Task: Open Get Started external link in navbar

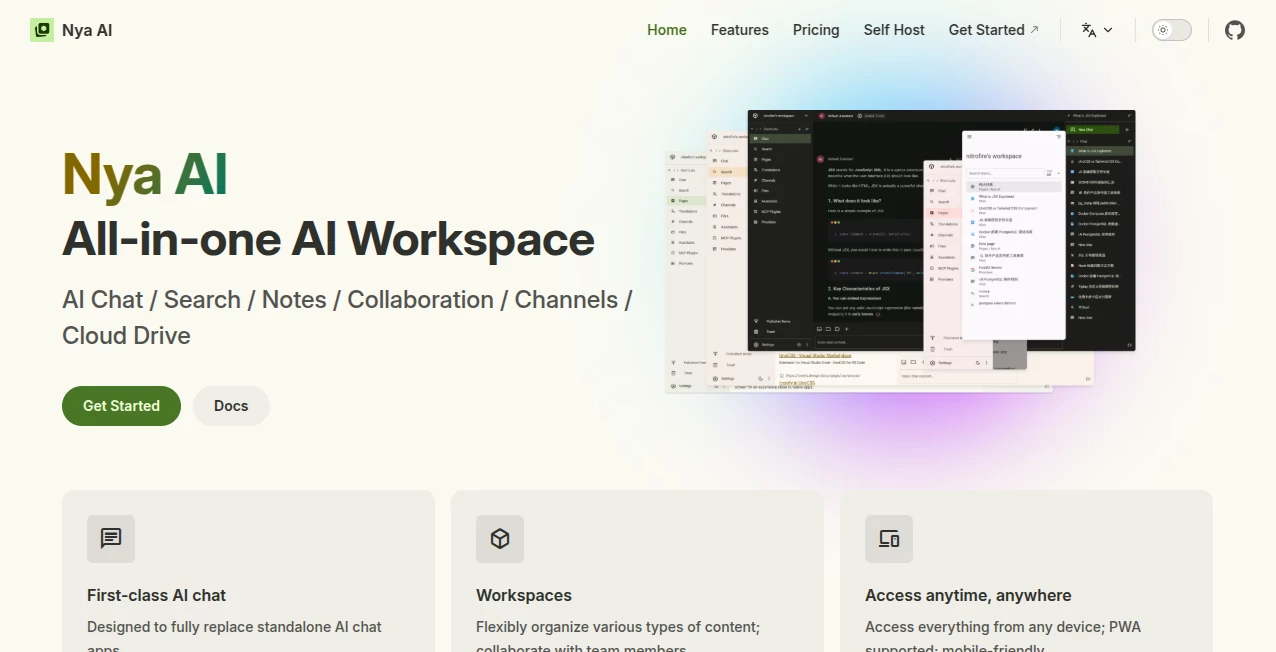Action: coord(994,30)
